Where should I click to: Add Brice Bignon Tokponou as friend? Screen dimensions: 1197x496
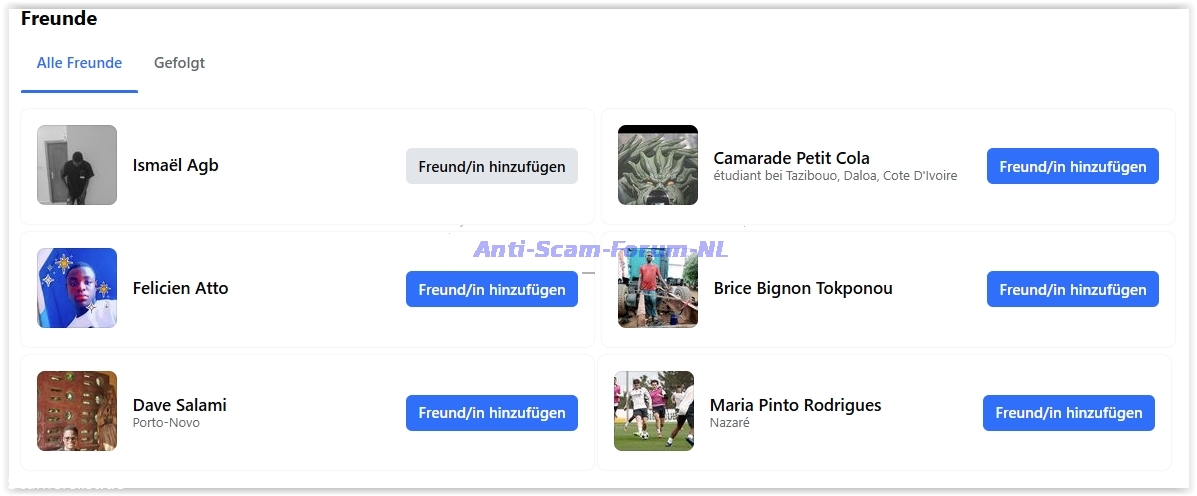(x=1072, y=289)
